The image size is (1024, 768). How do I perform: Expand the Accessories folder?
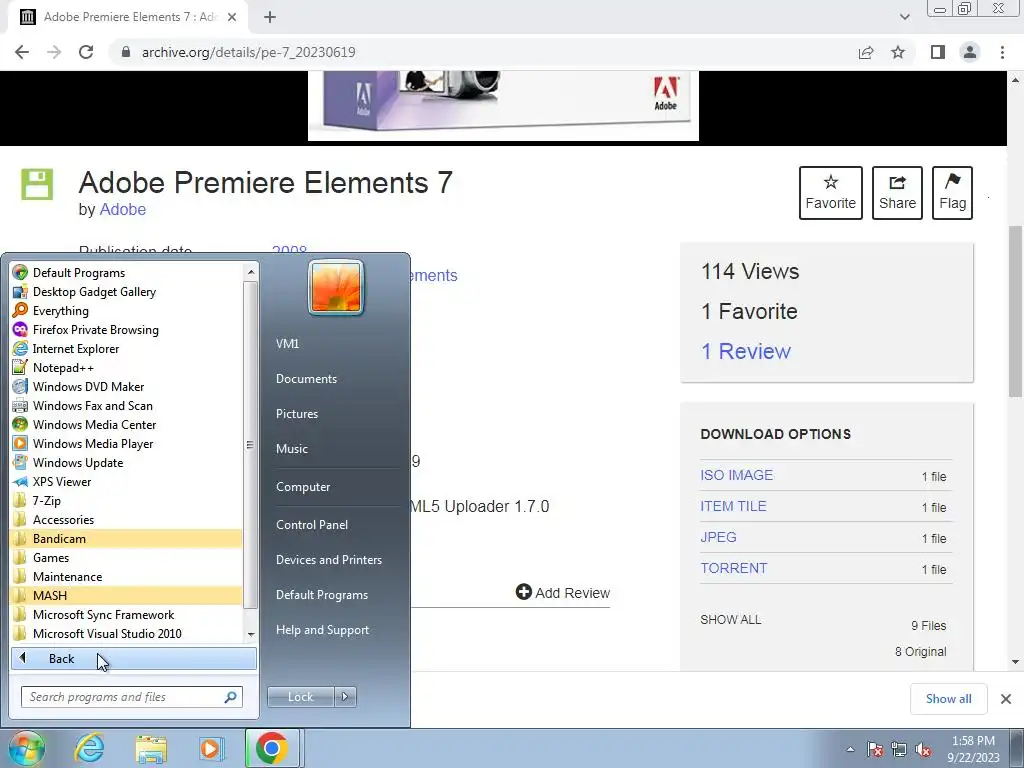[x=127, y=519]
